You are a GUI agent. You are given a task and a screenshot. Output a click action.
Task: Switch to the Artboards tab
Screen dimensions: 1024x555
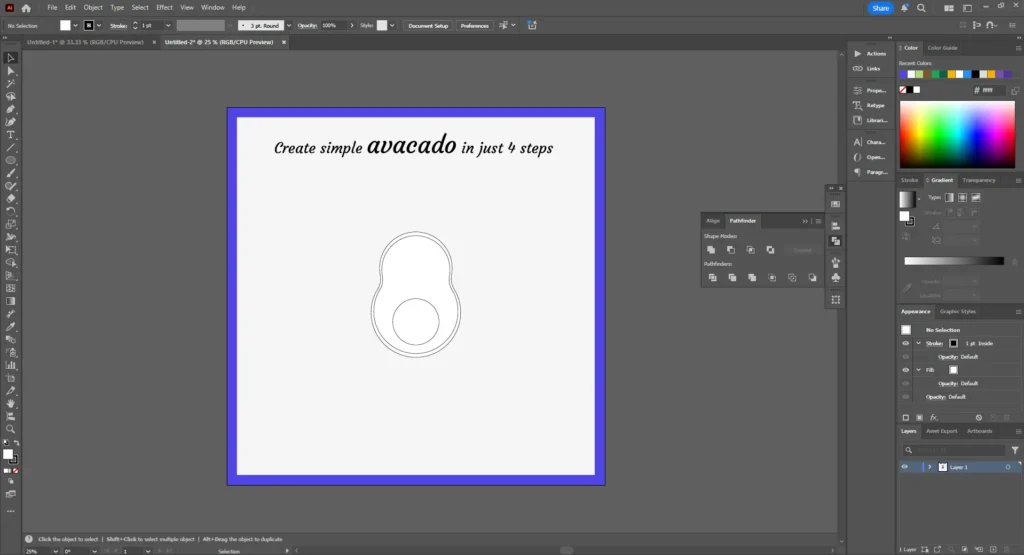click(x=979, y=431)
